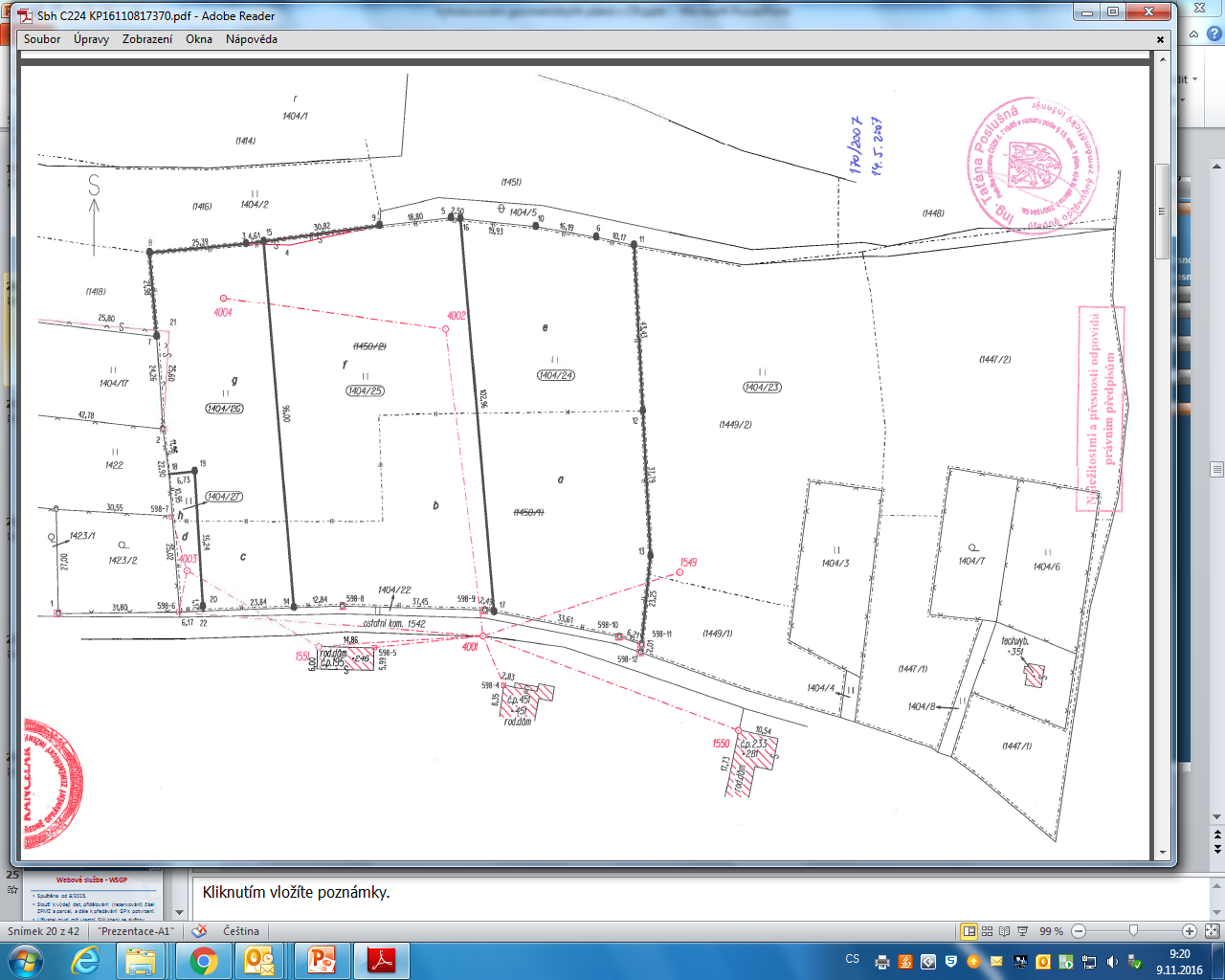Viewport: 1225px width, 980px height.
Task: Open the Zobrazení menu
Action: [147, 39]
